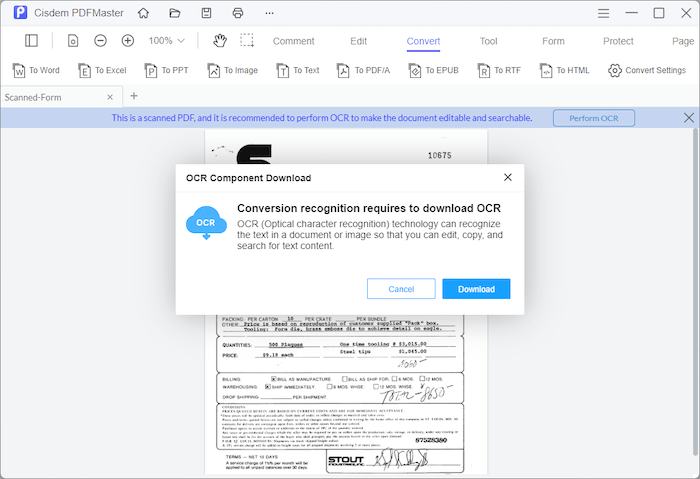Print document using the printer icon
Viewport: 700px width, 479px height.
click(x=237, y=13)
